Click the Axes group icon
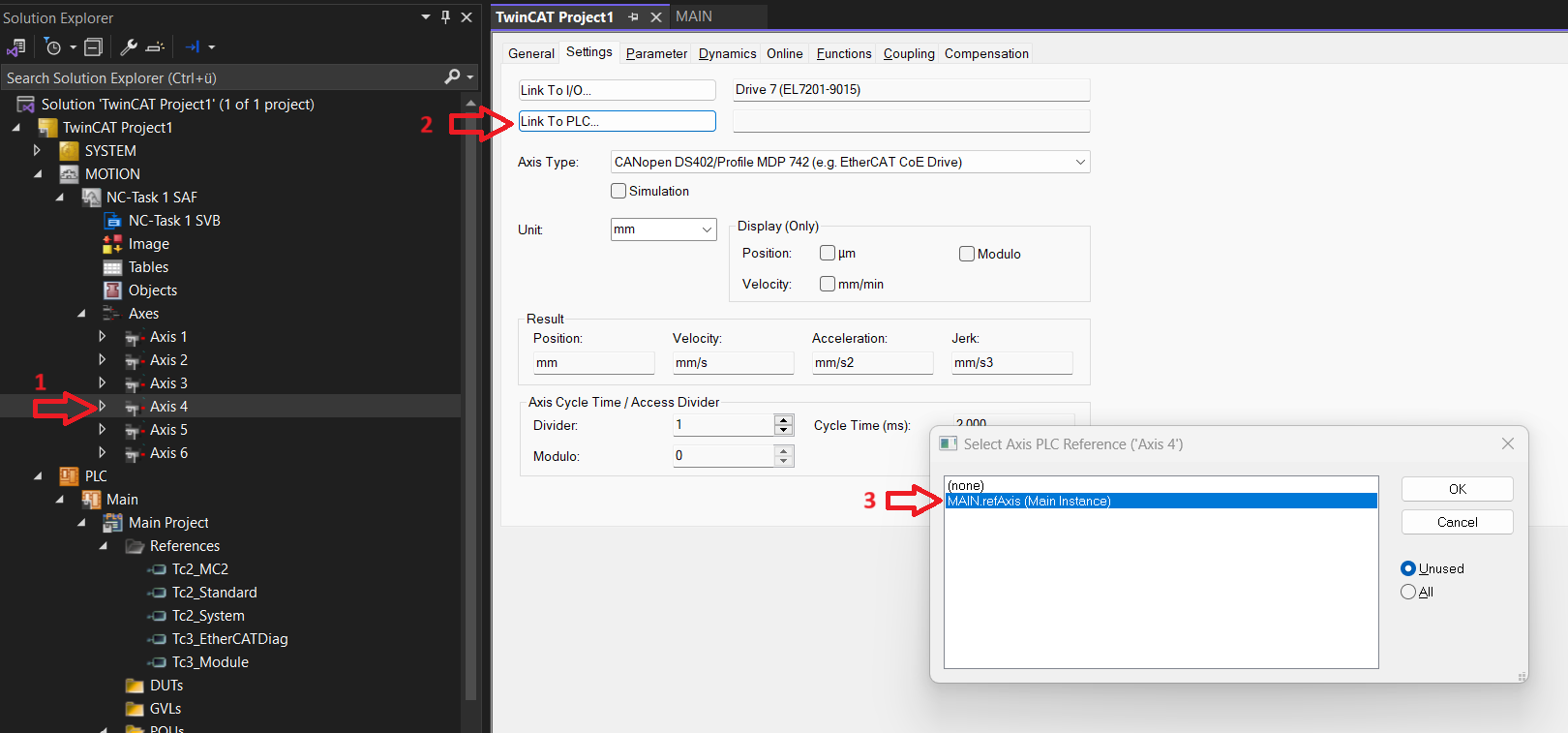Viewport: 1568px width, 733px height. 112,314
